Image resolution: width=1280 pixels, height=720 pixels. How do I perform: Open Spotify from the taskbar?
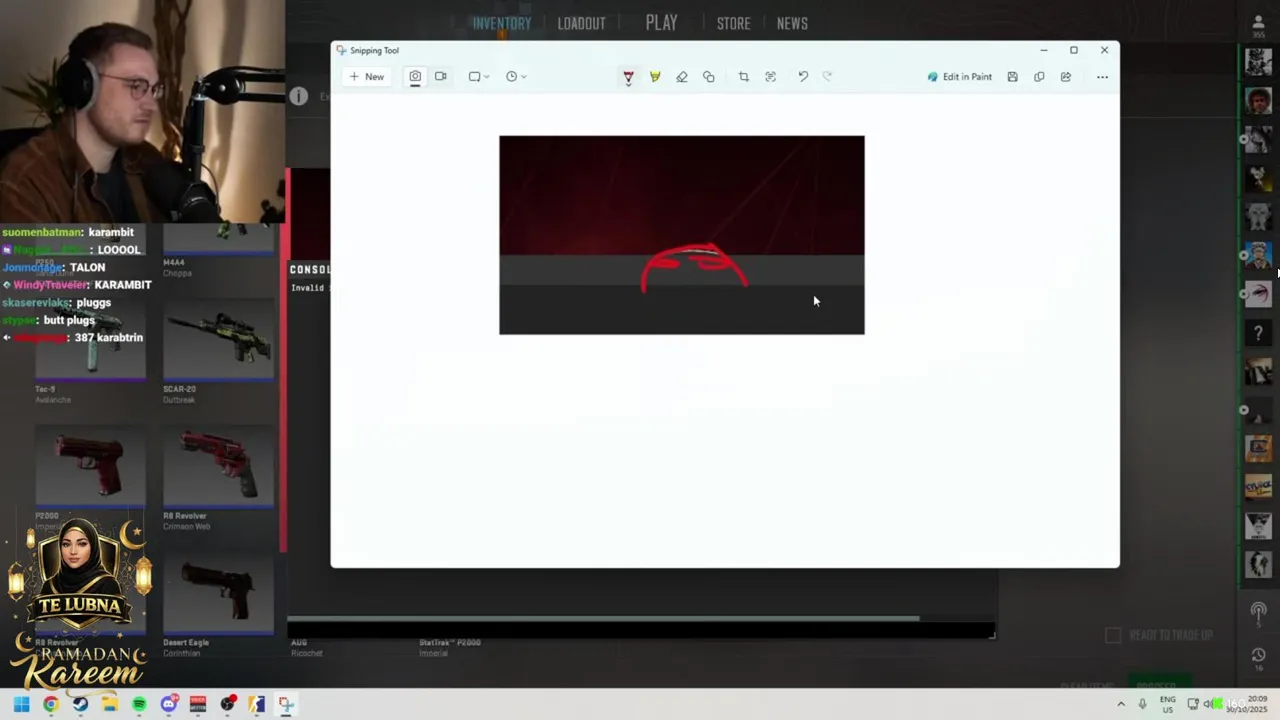pyautogui.click(x=139, y=704)
